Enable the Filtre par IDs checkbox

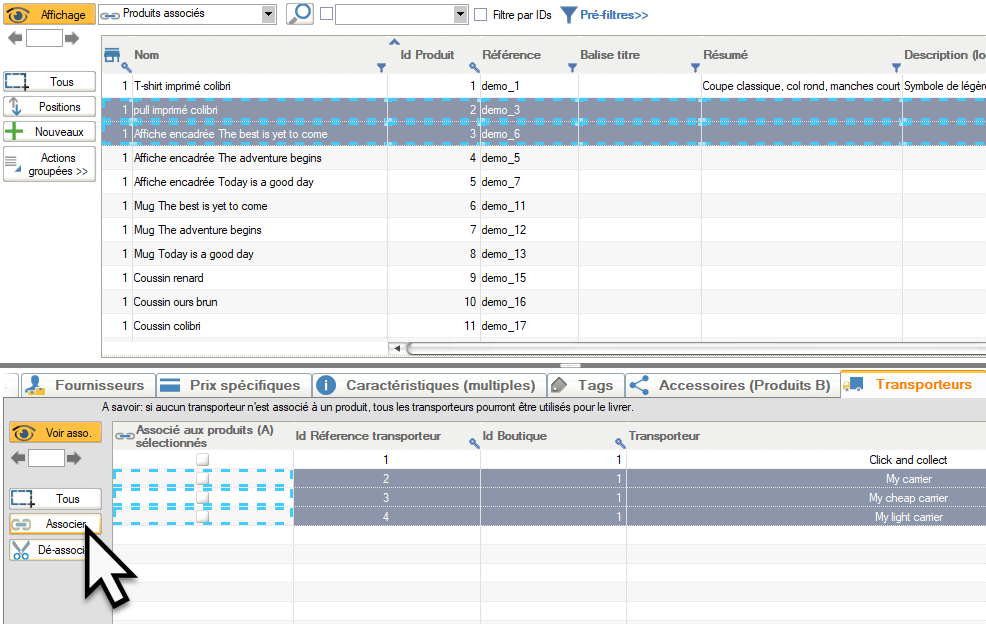(x=481, y=15)
